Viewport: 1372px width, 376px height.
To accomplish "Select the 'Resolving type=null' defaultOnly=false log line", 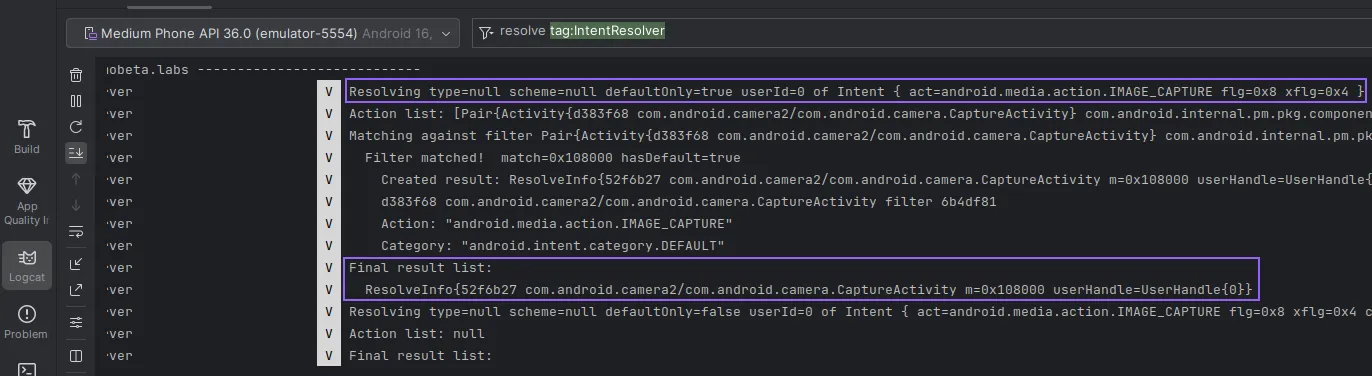I will (860, 312).
